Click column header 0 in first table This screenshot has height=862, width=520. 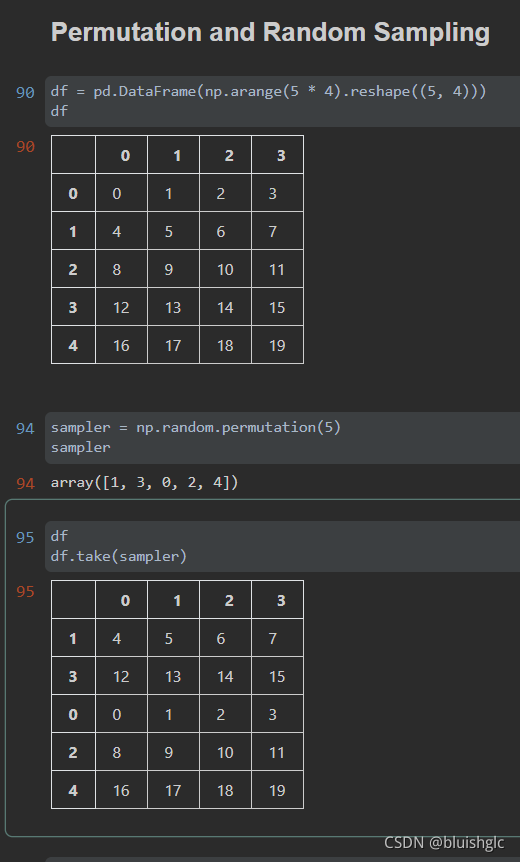[x=121, y=155]
